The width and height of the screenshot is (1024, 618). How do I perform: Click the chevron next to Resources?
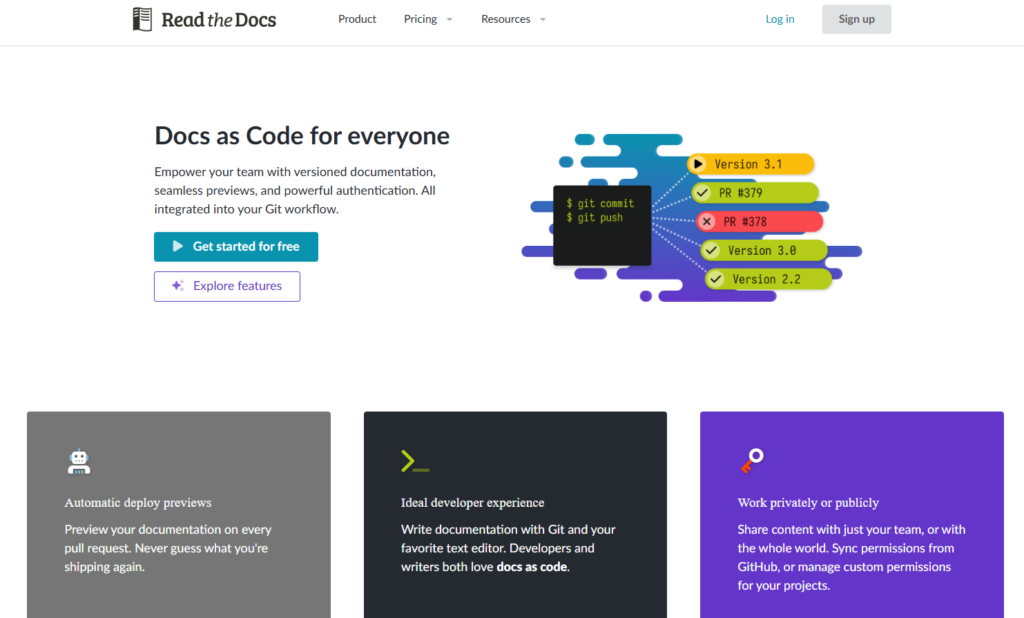(542, 19)
